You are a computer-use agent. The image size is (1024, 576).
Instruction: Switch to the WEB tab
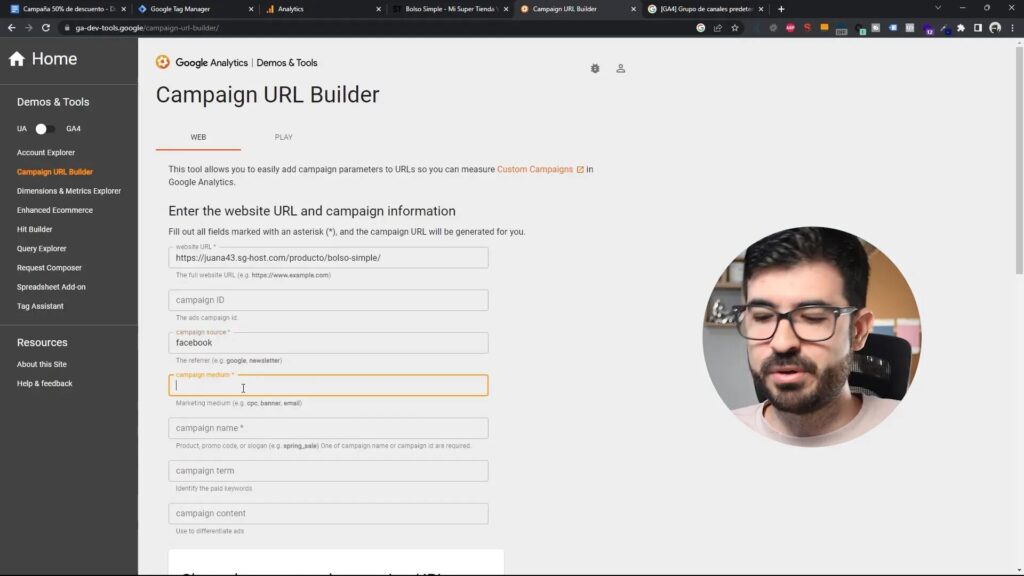(198, 137)
